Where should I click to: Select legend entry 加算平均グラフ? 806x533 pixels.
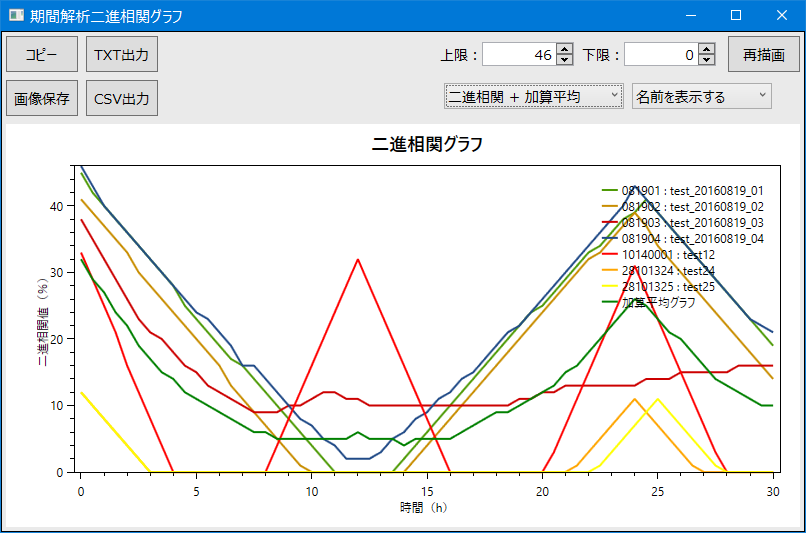tap(649, 302)
